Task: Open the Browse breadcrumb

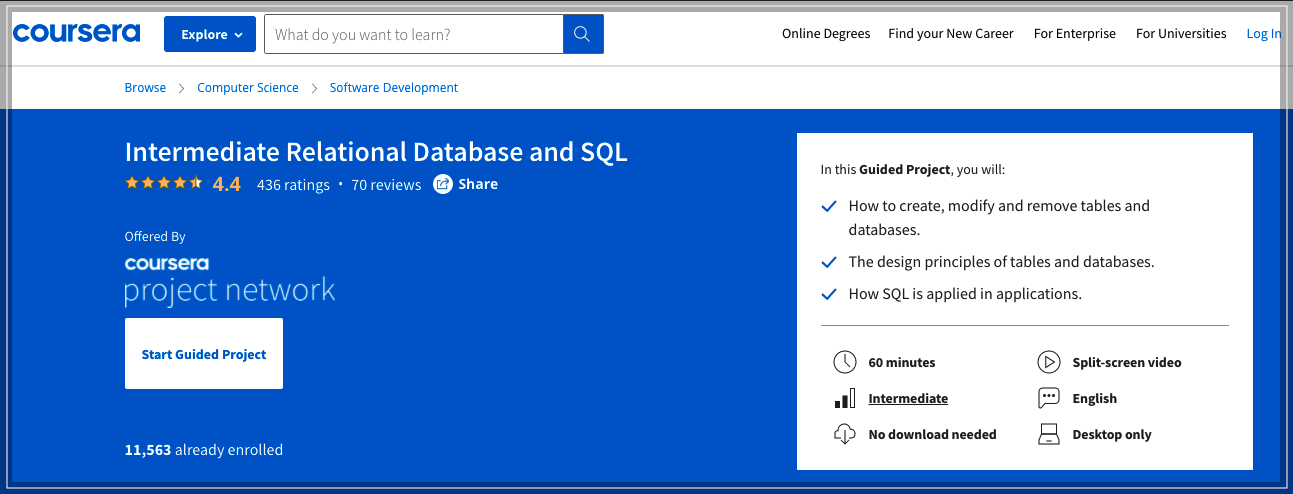Action: pos(145,88)
